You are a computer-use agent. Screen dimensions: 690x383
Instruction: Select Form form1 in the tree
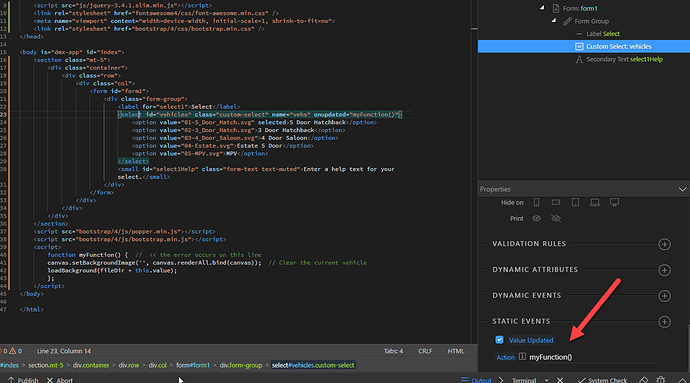coord(580,8)
